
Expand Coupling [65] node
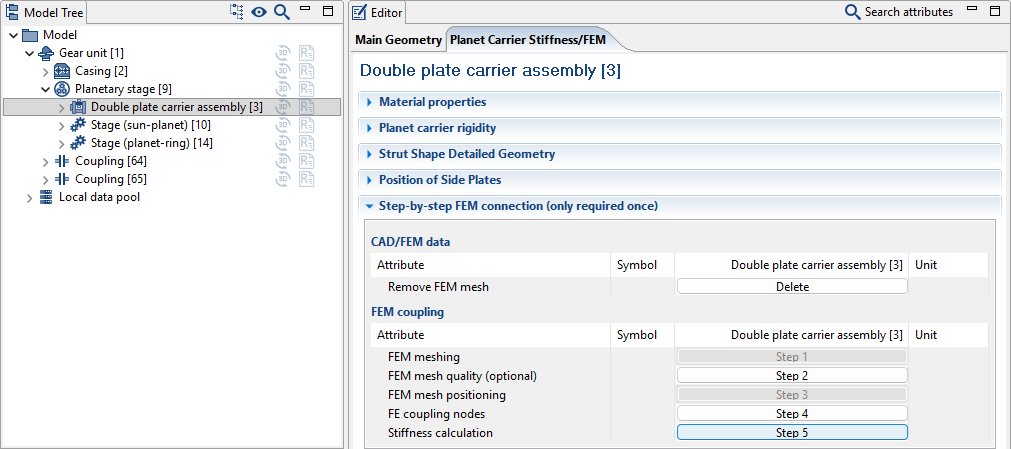click(45, 179)
